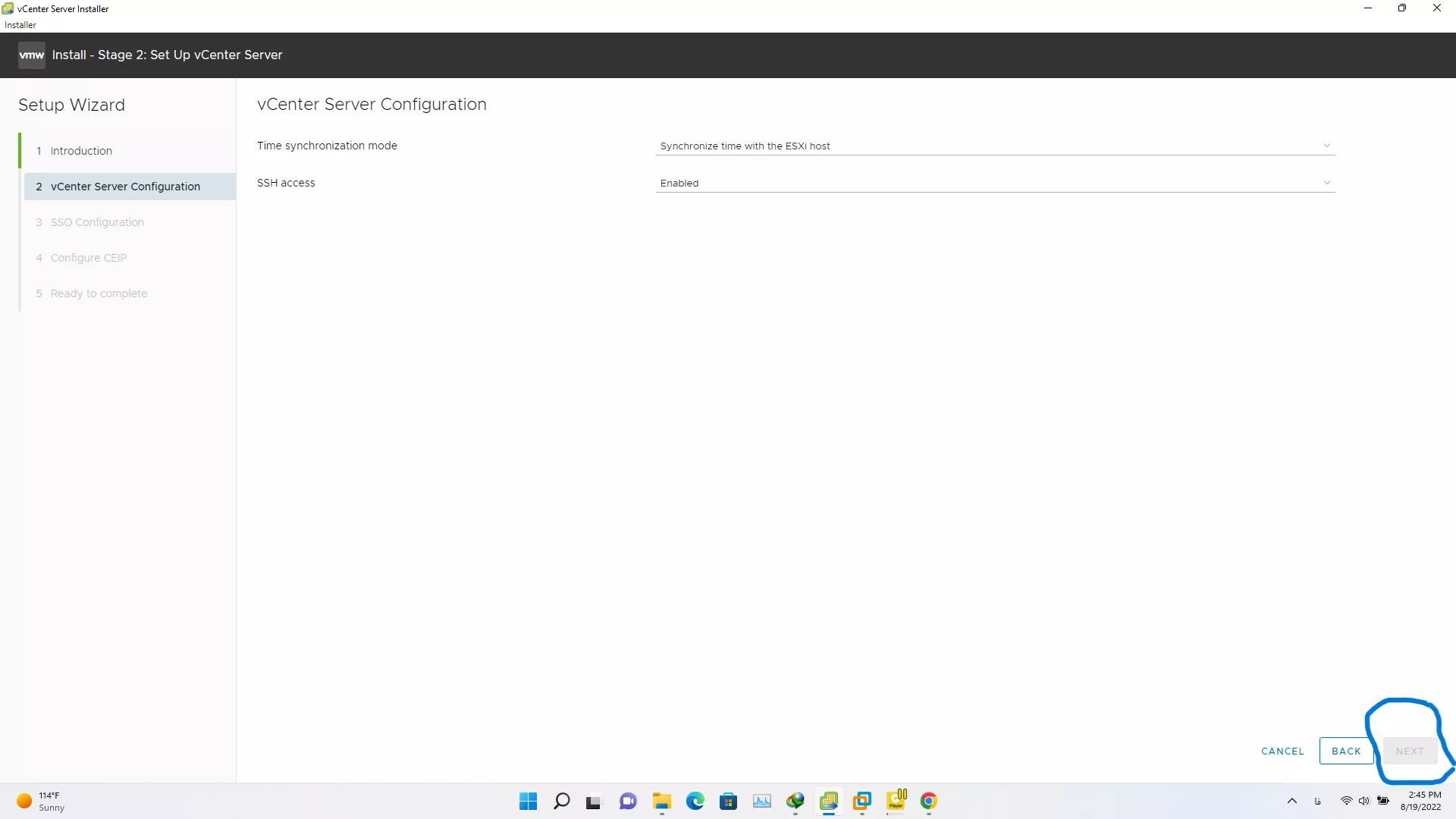Select vCenter Server Configuration step
The height and width of the screenshot is (819, 1456).
click(129, 187)
